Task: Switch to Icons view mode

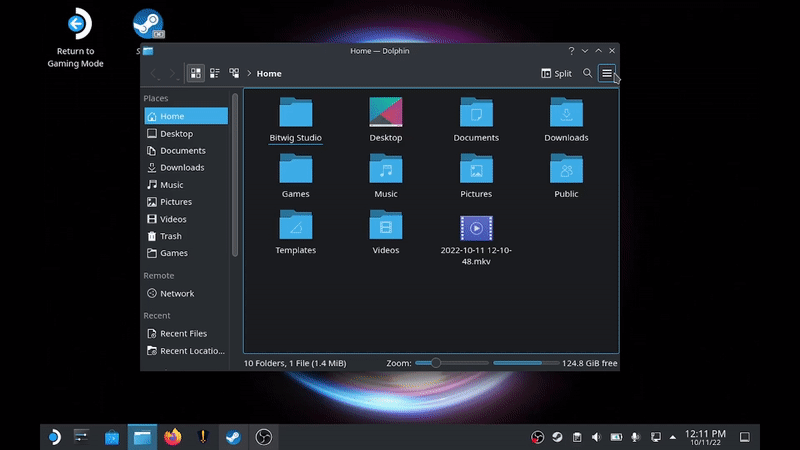Action: click(196, 73)
